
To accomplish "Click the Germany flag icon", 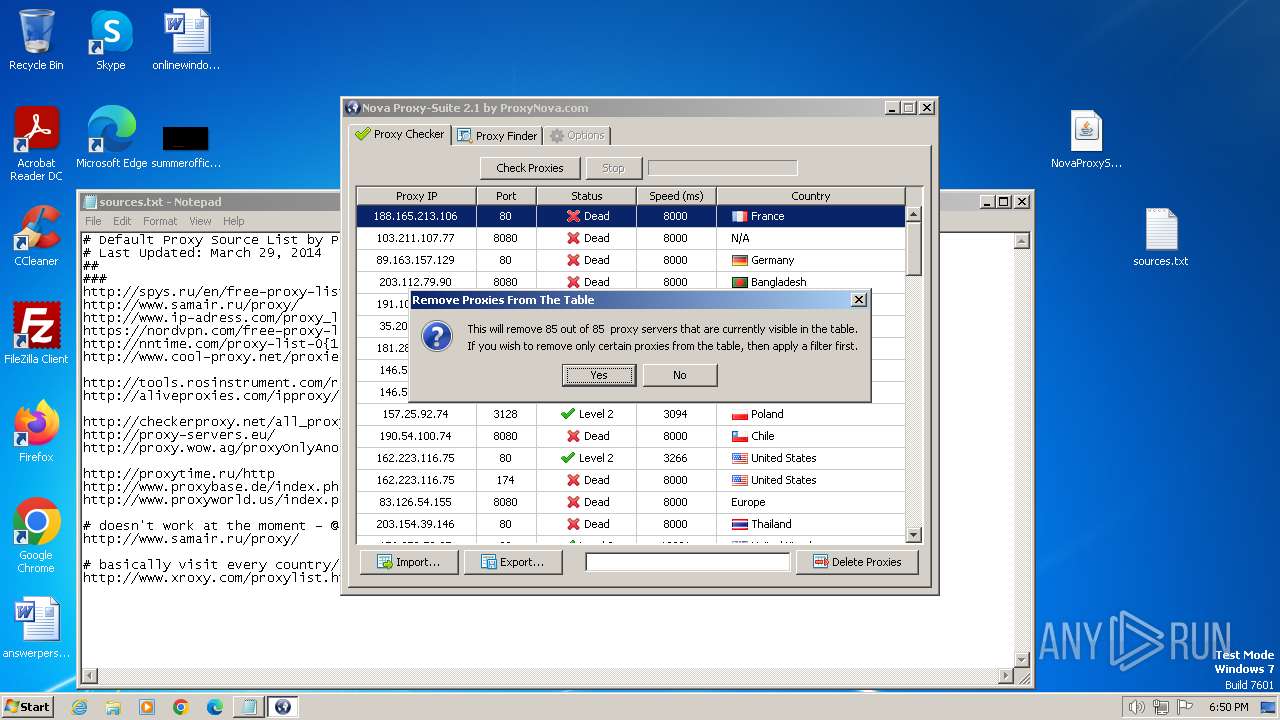I will (x=739, y=260).
